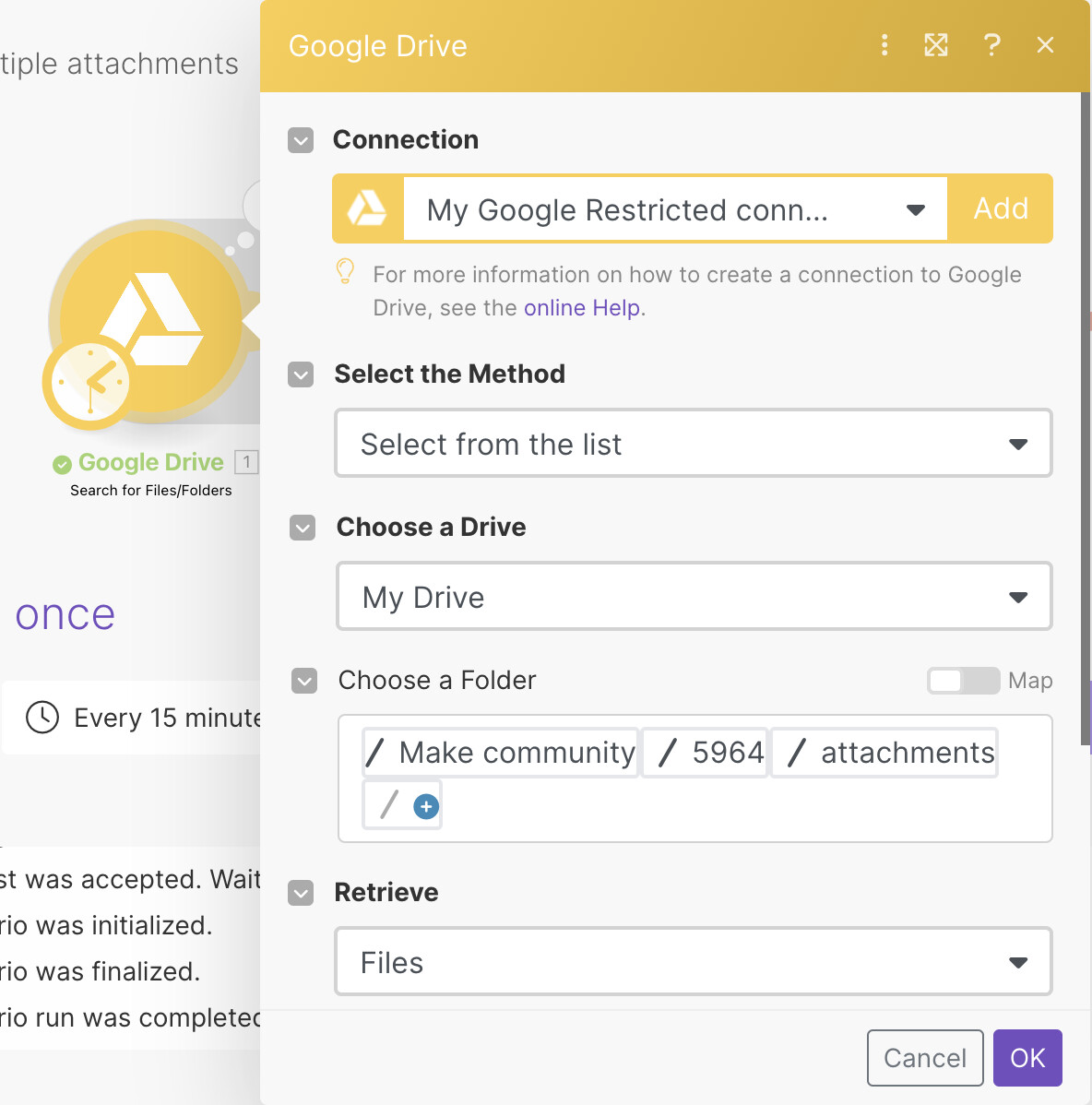Image resolution: width=1092 pixels, height=1105 pixels.
Task: Click the Google Drive module circle on canvas
Action: click(x=150, y=321)
